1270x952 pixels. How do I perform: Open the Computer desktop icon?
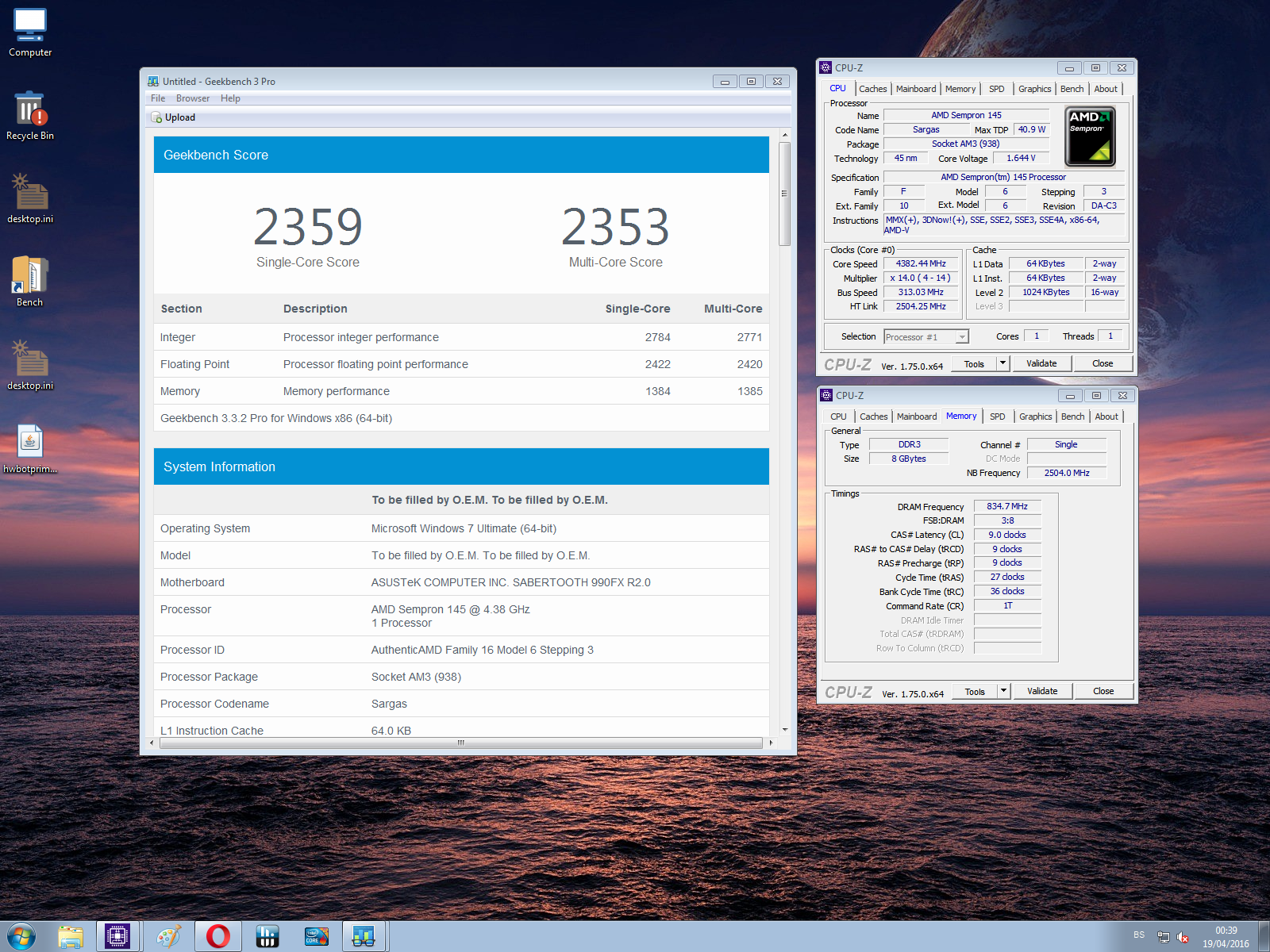pos(30,33)
